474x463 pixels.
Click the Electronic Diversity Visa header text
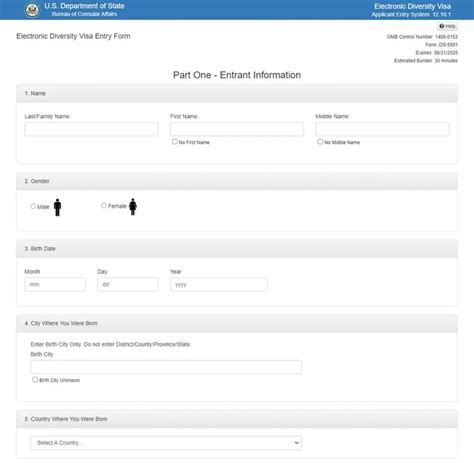click(412, 6)
